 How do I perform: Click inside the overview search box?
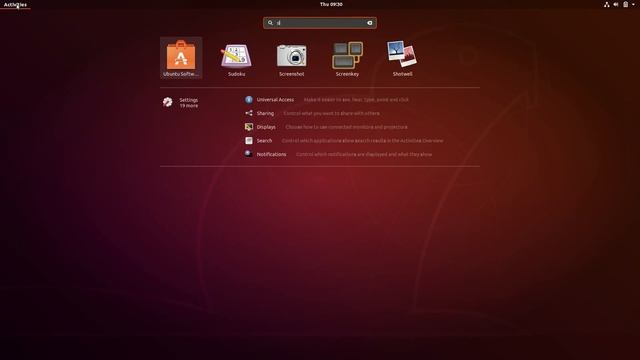(320, 23)
